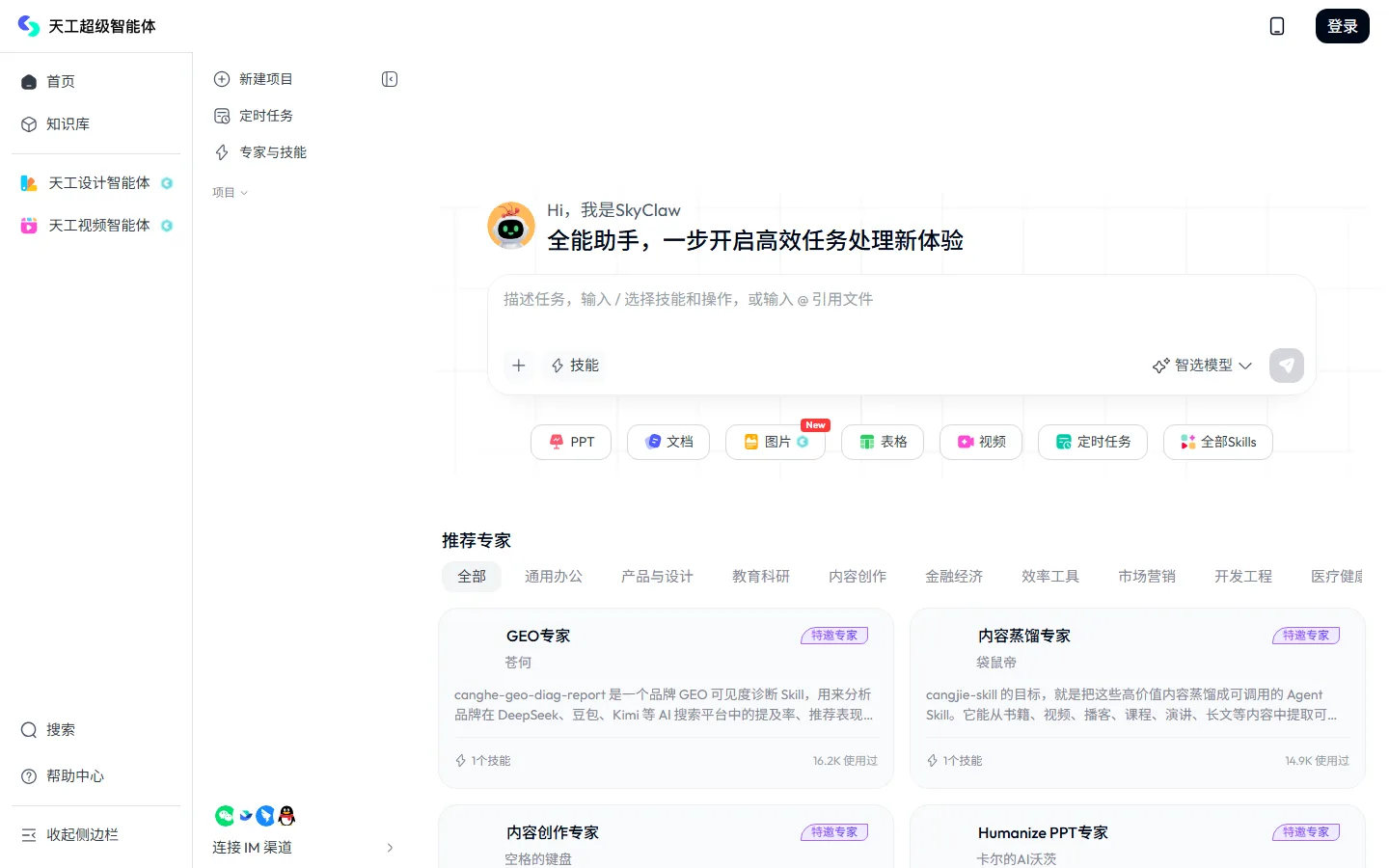
Task: Select the PPT quick action
Action: point(571,442)
